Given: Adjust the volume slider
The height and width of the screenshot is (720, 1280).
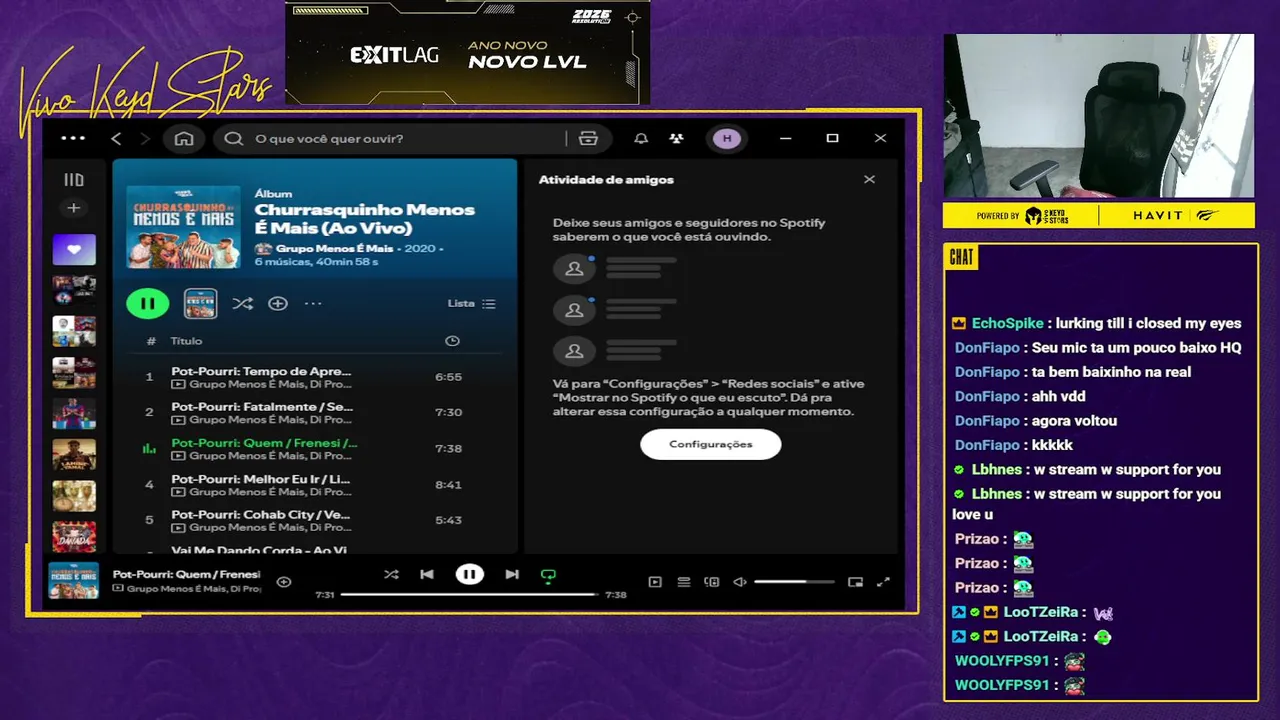Looking at the screenshot, I should click(794, 582).
